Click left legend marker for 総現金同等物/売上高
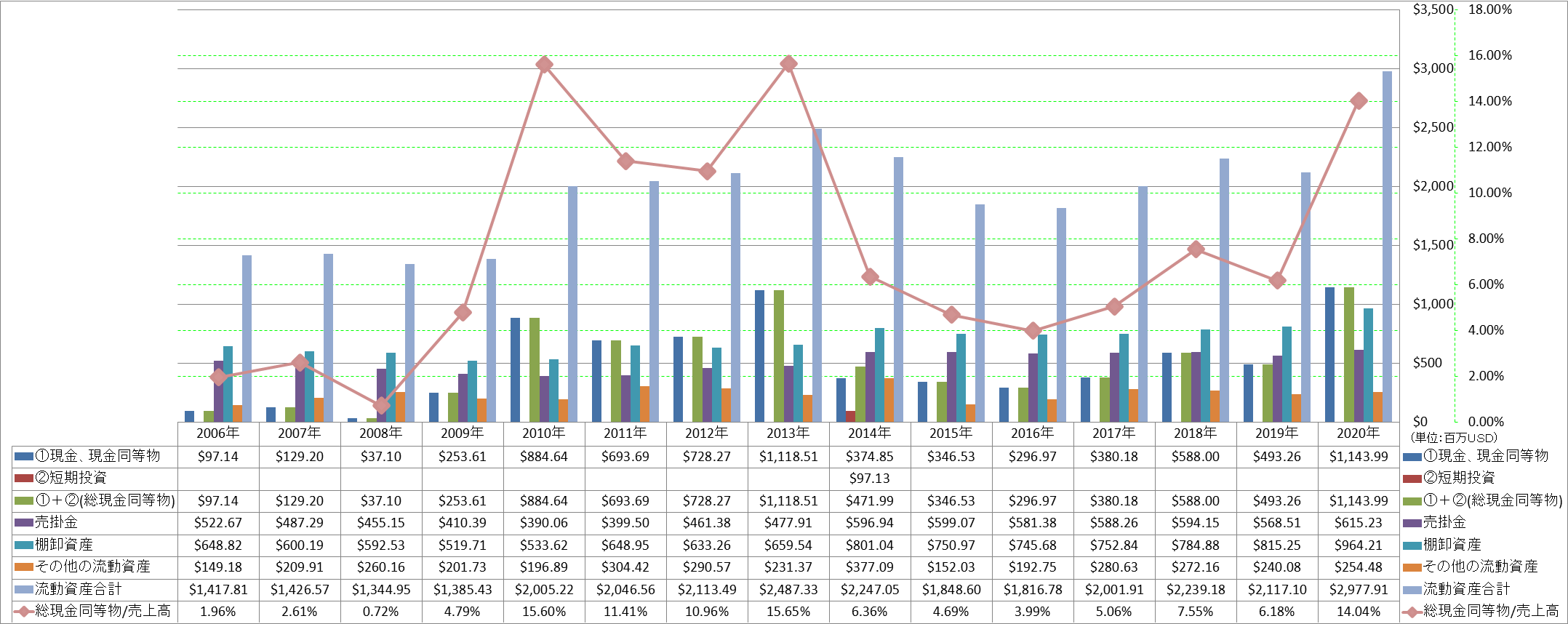This screenshot has height=624, width=1568. click(24, 612)
